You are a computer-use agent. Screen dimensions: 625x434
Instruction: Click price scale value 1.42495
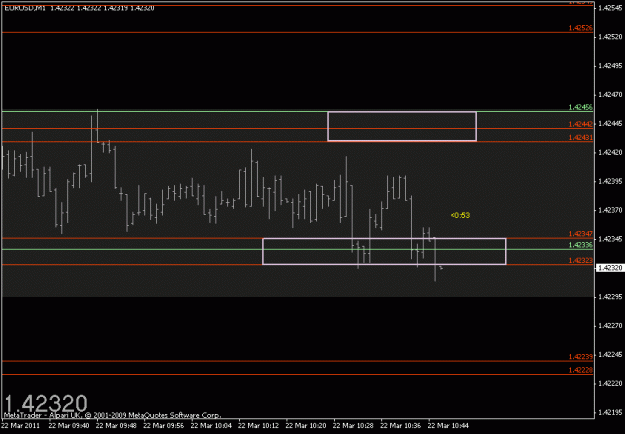coord(610,66)
